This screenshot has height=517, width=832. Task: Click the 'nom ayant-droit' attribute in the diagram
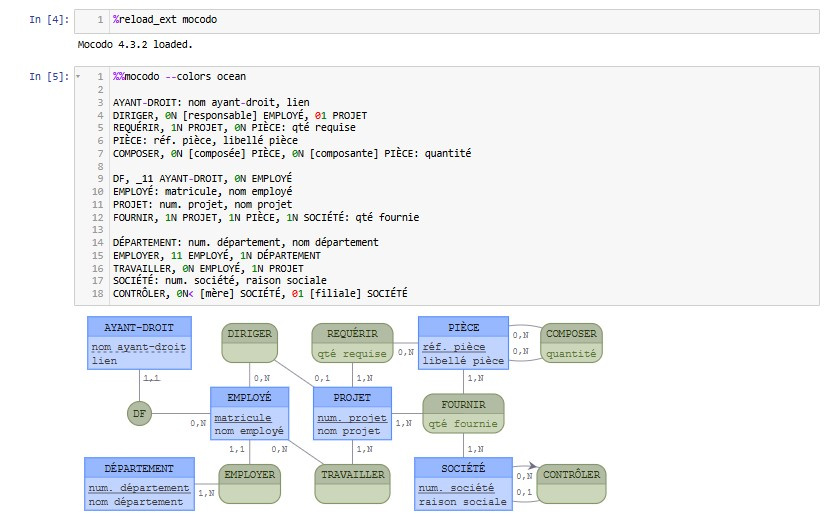[138, 347]
